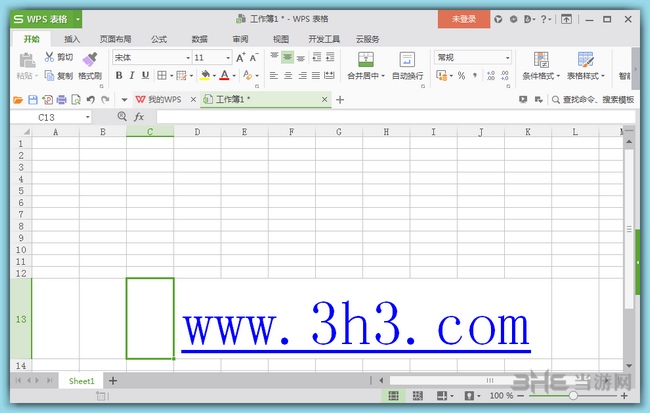Open font name dropdown 宋体
Image resolution: width=650 pixels, height=413 pixels.
(188, 58)
